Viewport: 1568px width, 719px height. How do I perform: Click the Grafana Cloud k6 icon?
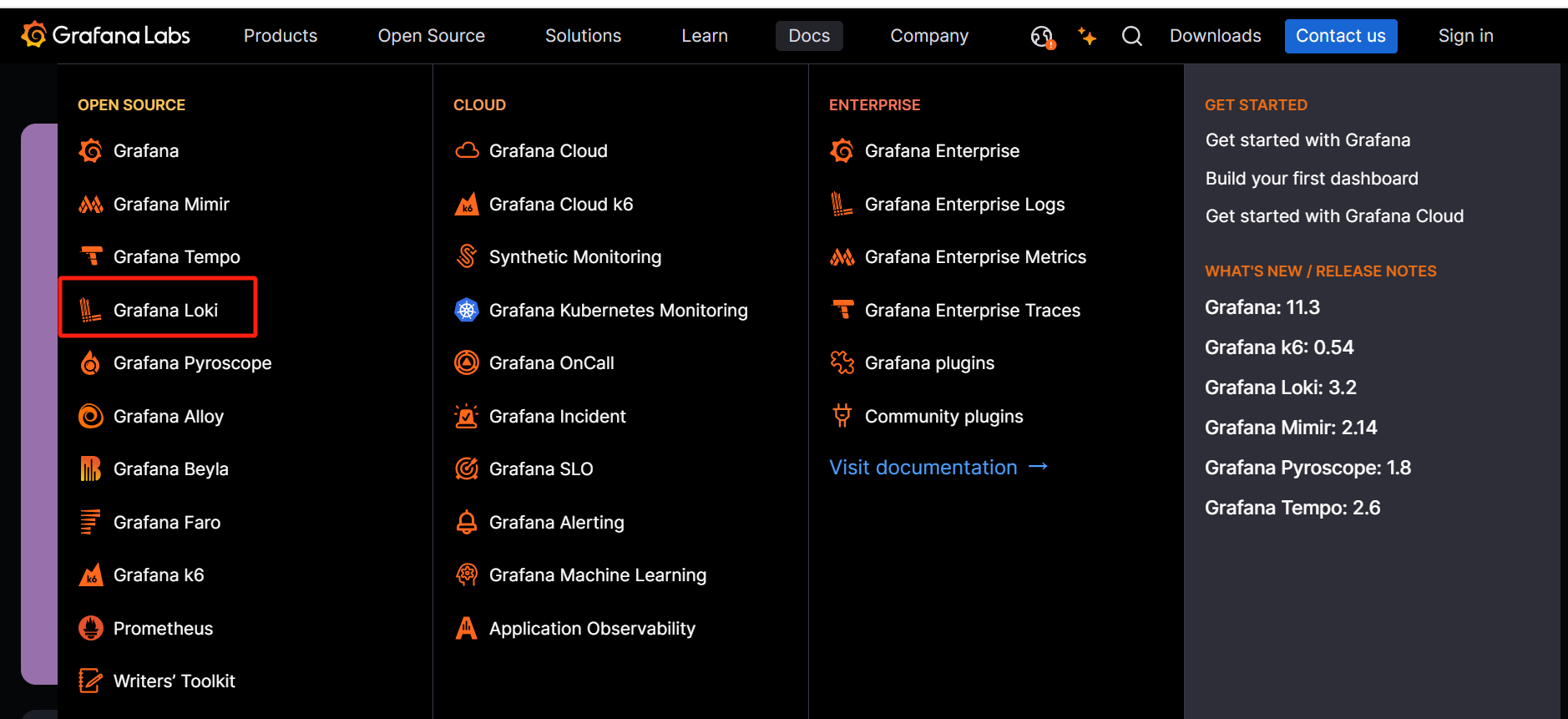tap(466, 204)
